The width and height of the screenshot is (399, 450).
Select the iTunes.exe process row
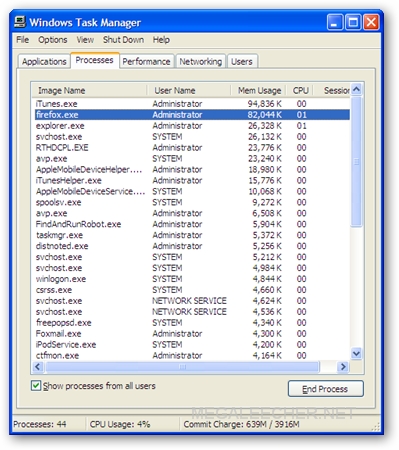click(191, 104)
